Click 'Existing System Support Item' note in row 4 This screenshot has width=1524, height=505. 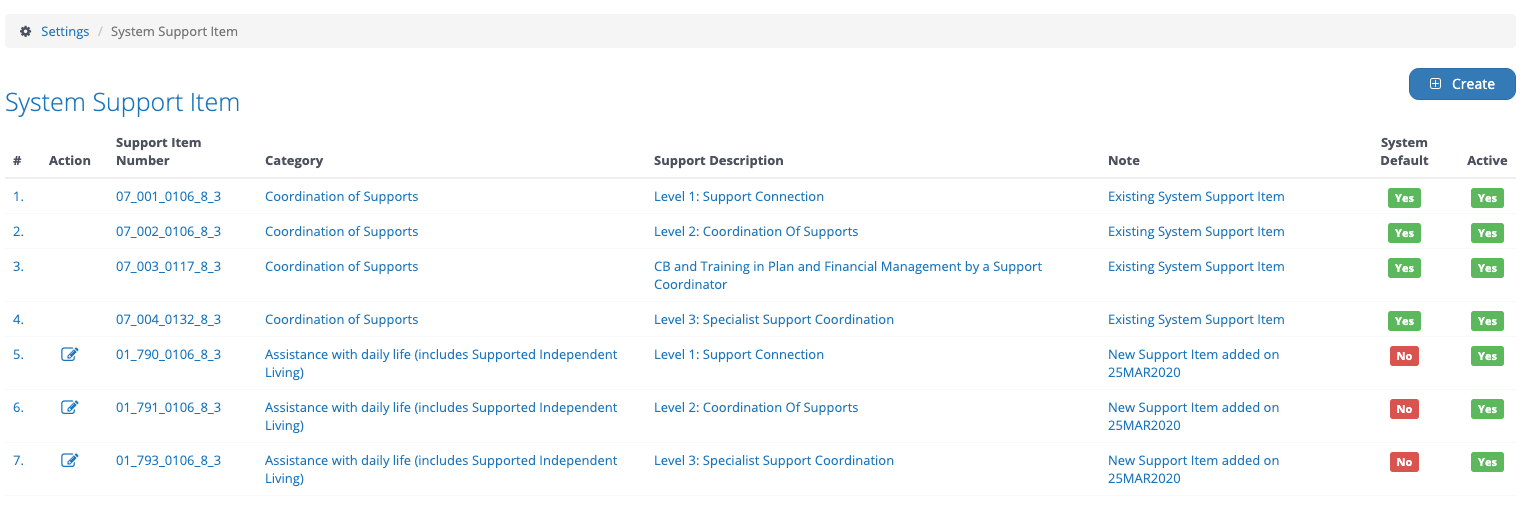click(x=1196, y=319)
